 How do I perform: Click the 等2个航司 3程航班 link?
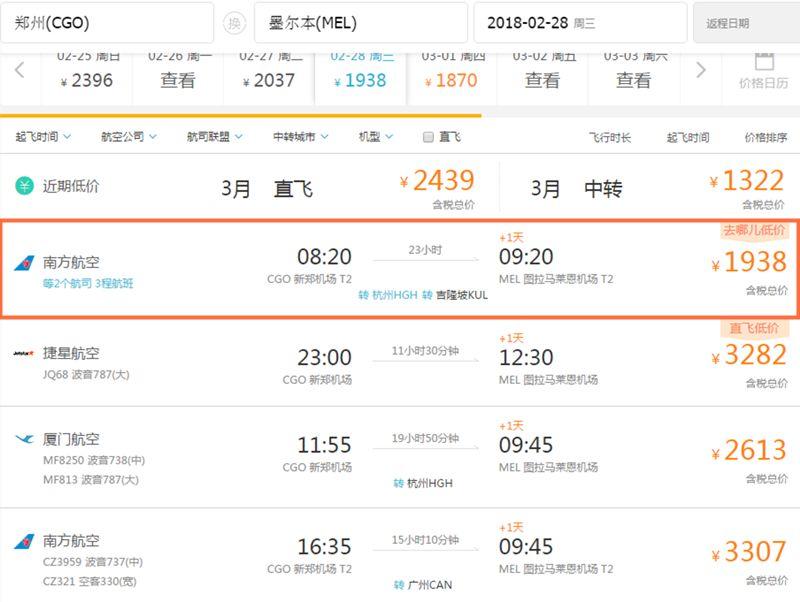[x=88, y=284]
